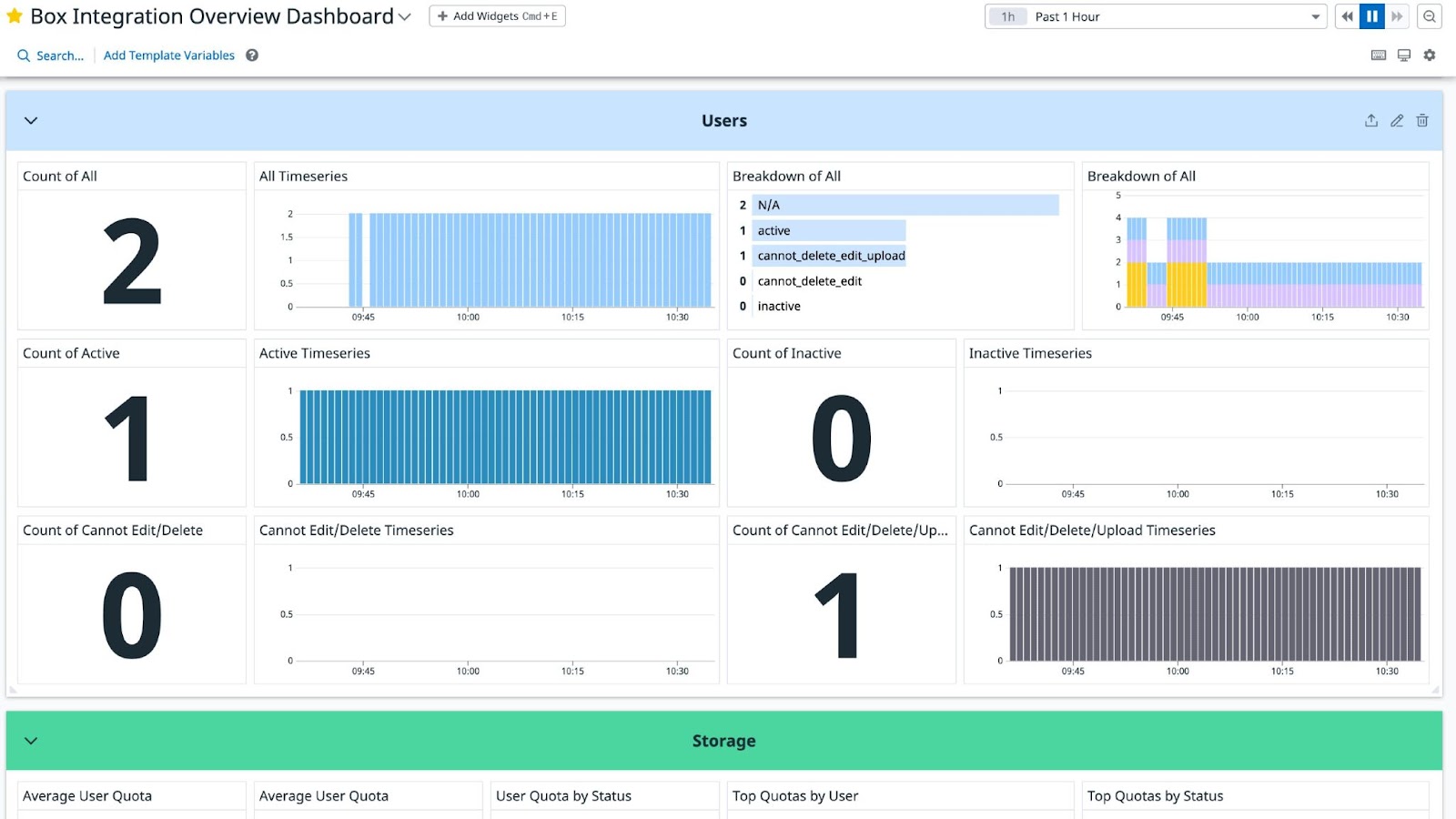Click the Top Quotas by Status title
The height and width of the screenshot is (819, 1456).
(x=1155, y=796)
